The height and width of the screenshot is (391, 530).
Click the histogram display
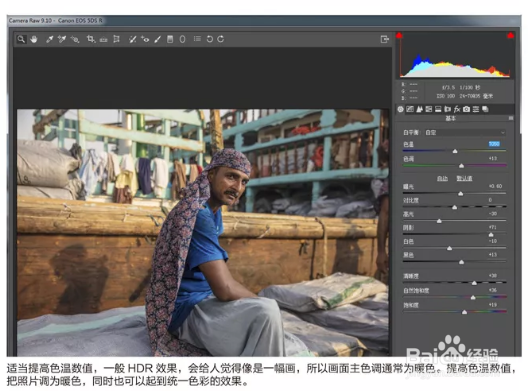coord(455,55)
